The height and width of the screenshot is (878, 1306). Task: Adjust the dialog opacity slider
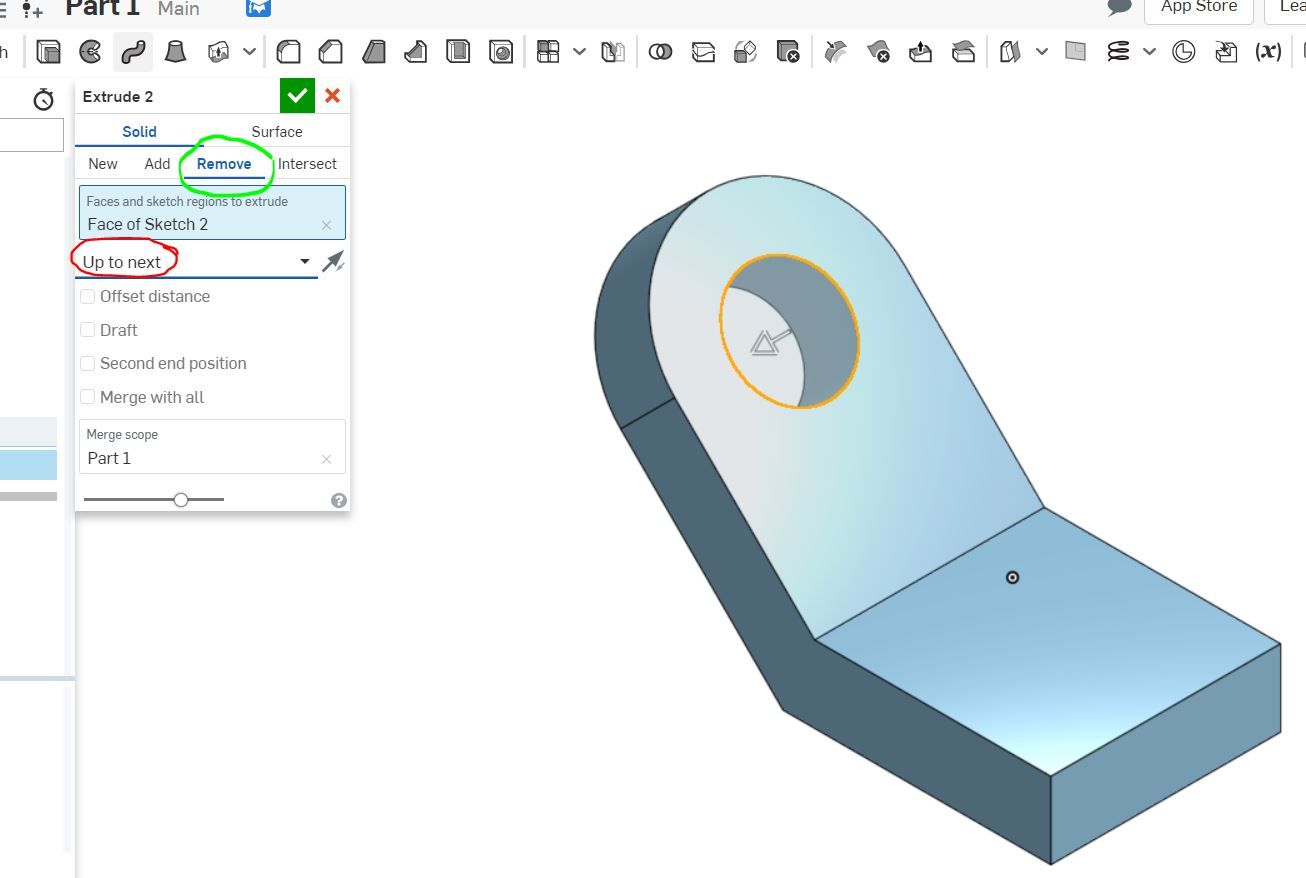pos(181,498)
